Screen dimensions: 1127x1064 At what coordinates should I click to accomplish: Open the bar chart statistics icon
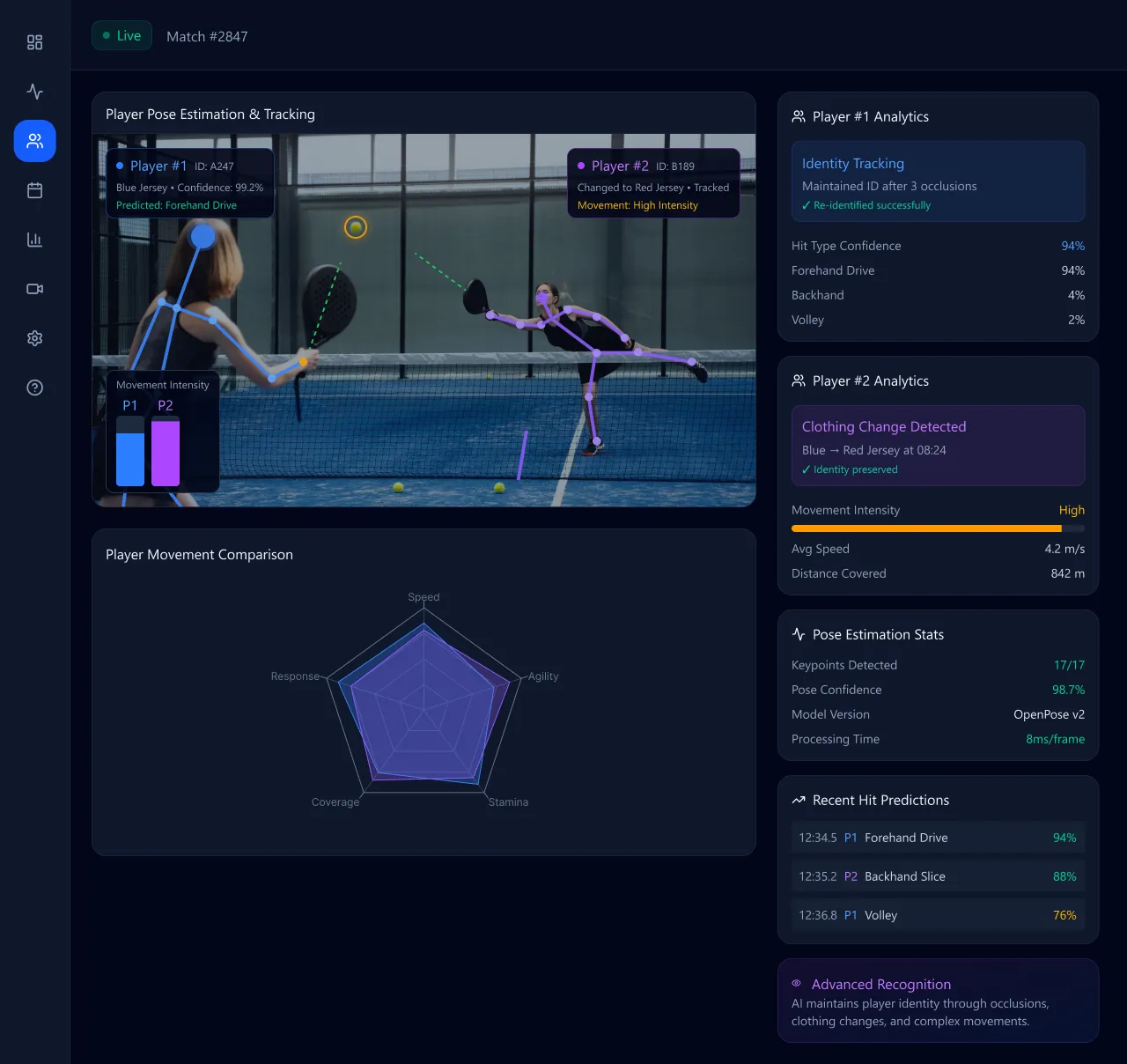click(x=35, y=240)
